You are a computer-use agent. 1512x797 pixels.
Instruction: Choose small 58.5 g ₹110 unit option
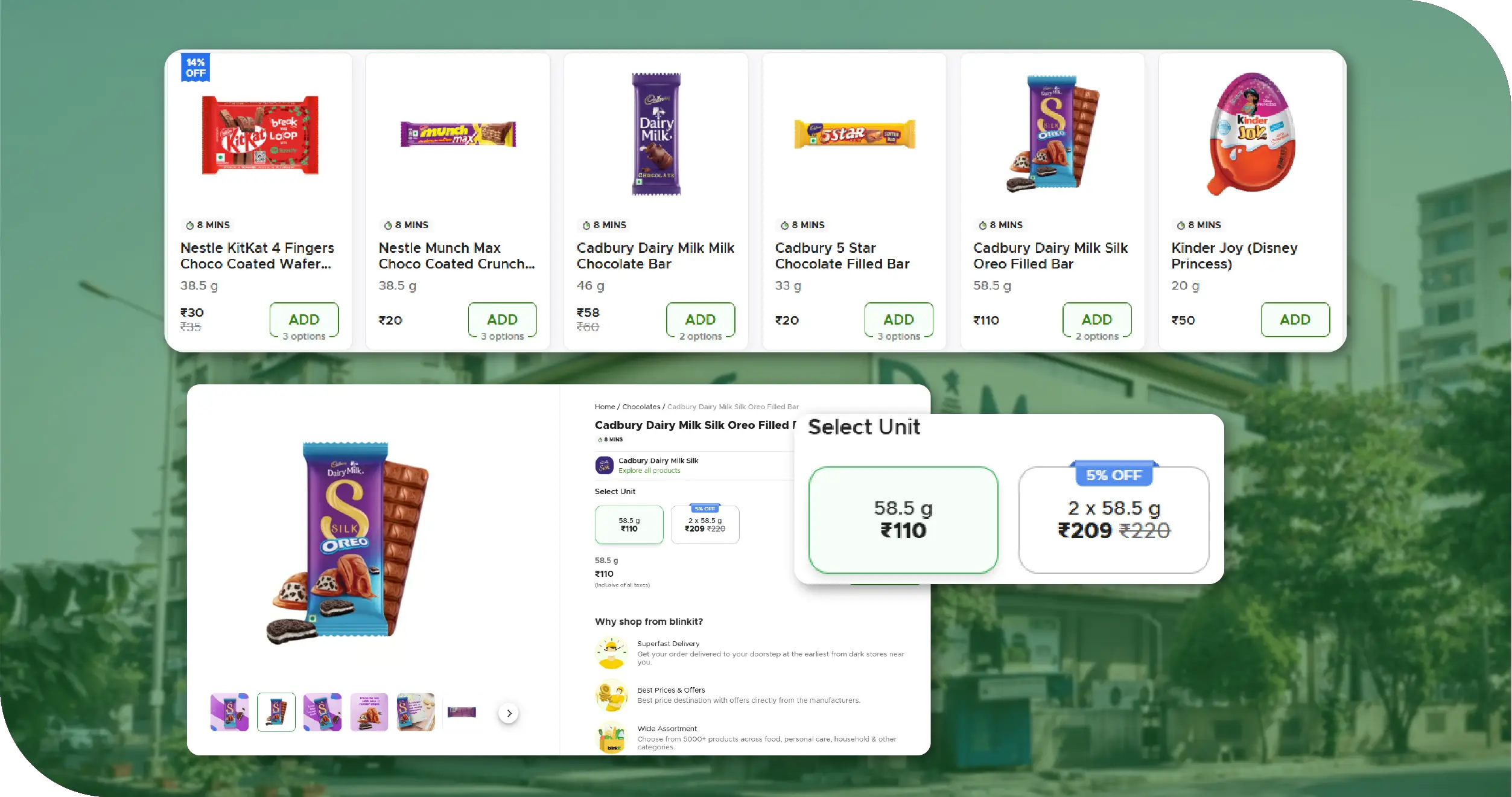coord(629,524)
